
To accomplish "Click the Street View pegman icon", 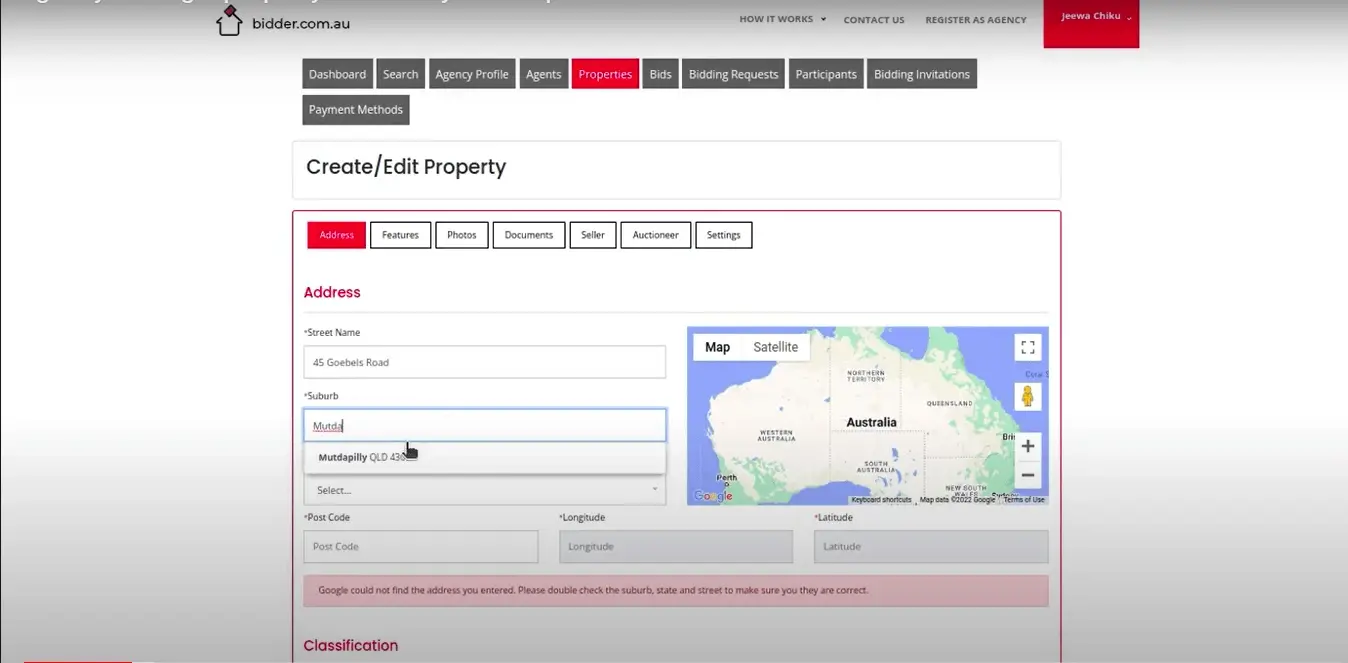I will click(x=1027, y=396).
